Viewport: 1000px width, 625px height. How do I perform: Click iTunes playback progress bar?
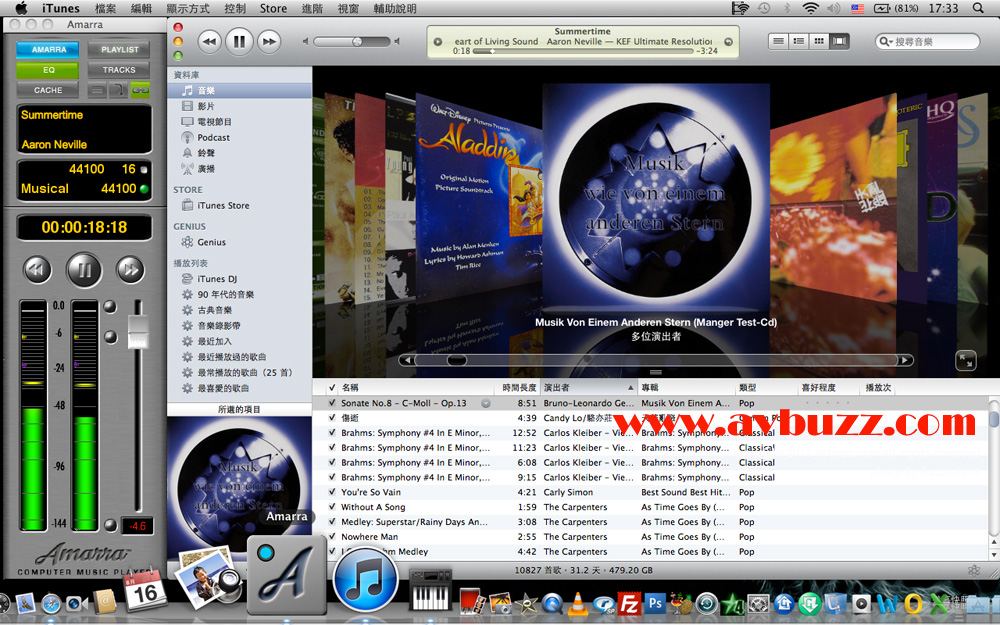(583, 51)
